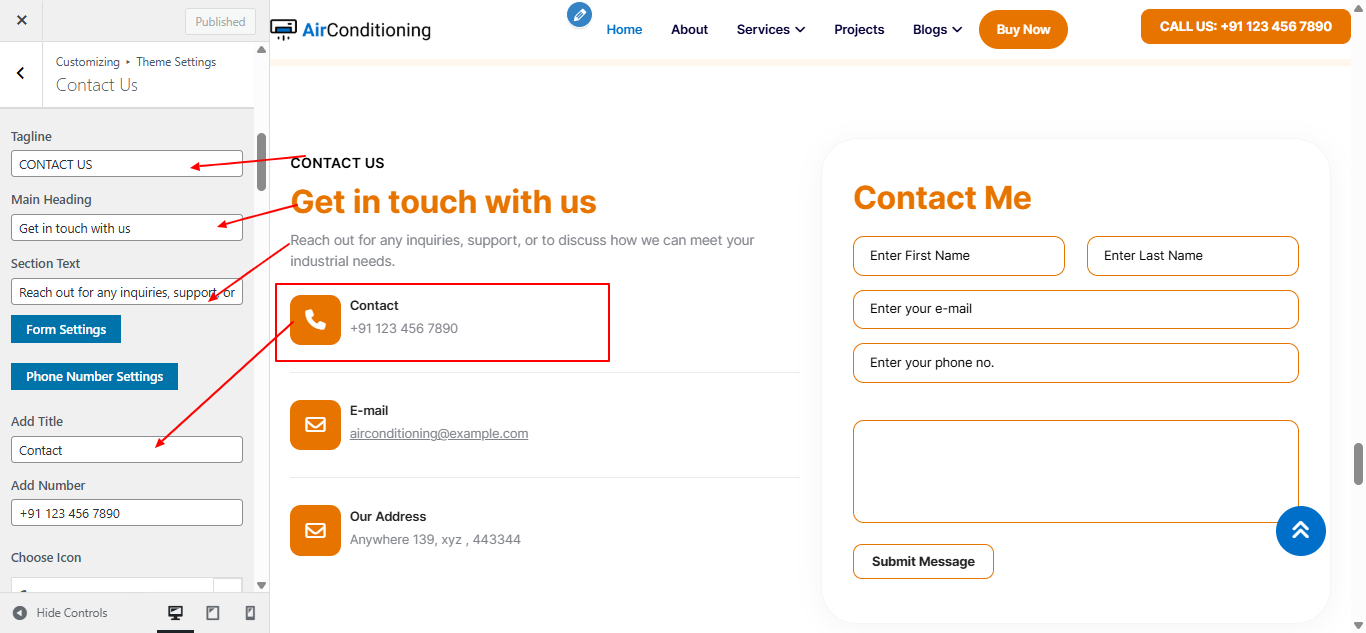Click the Buy Now button
This screenshot has height=633, width=1366.
click(1023, 29)
